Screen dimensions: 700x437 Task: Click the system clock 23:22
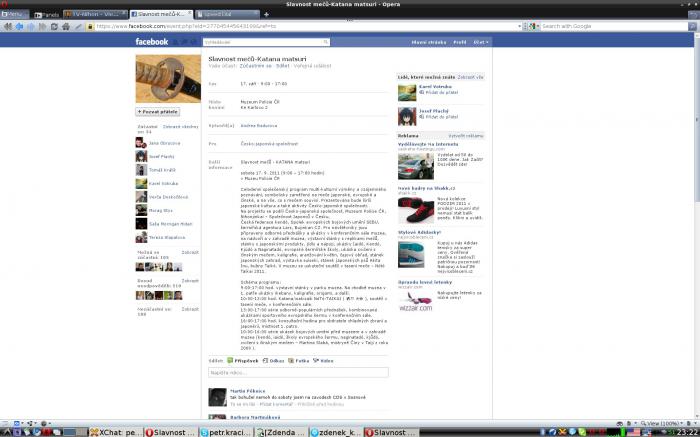687,432
